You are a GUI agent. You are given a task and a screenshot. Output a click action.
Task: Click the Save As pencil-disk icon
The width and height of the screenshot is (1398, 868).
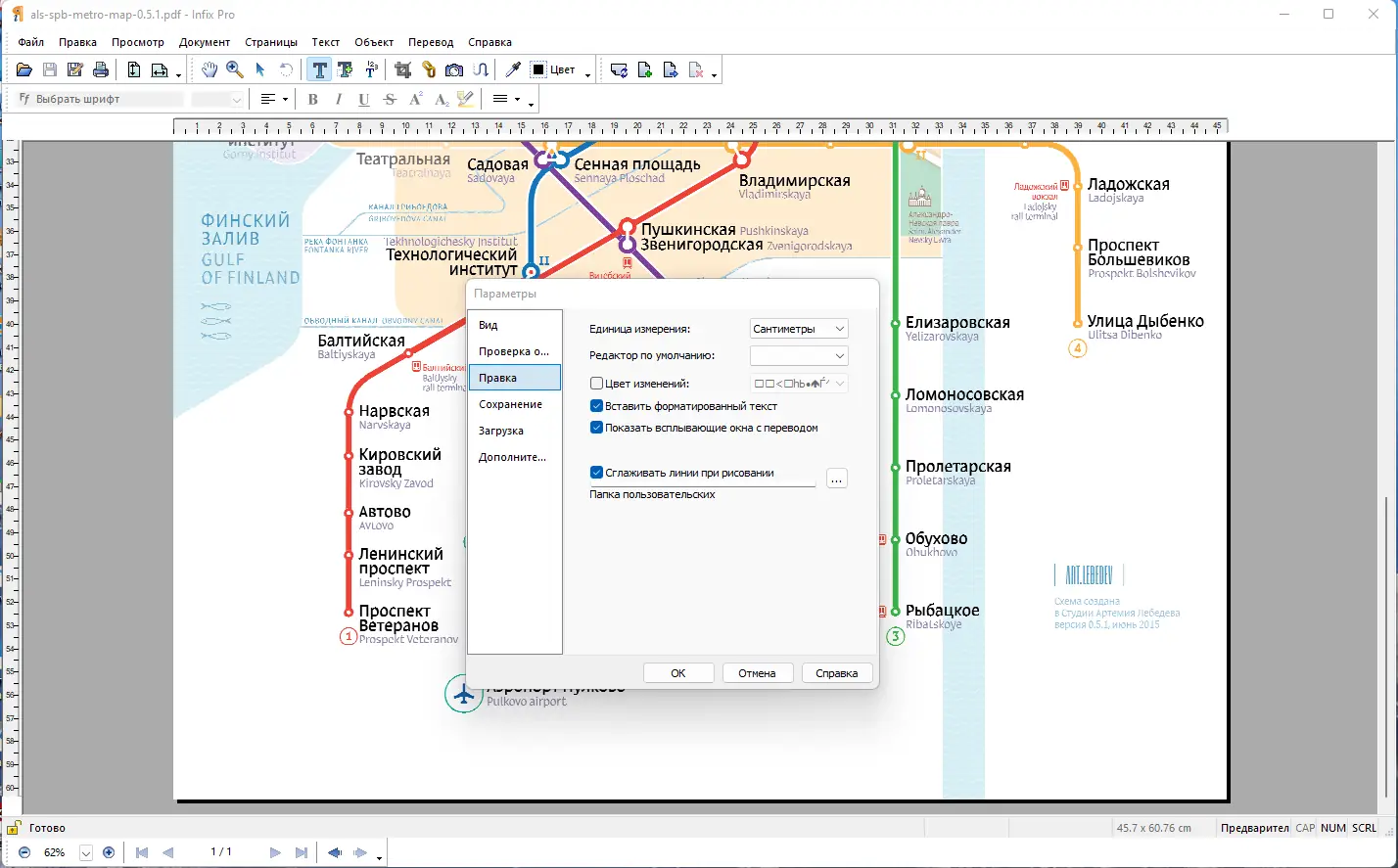pyautogui.click(x=75, y=69)
